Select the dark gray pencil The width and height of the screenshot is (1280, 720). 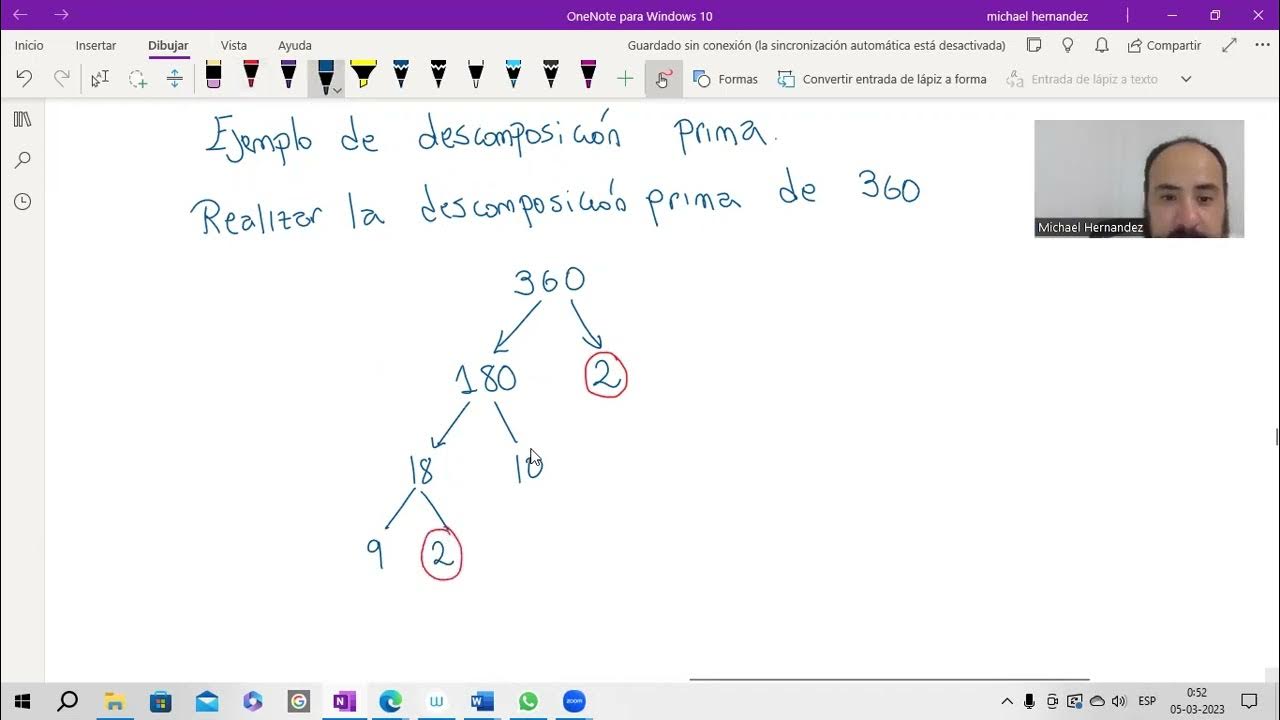tap(551, 75)
